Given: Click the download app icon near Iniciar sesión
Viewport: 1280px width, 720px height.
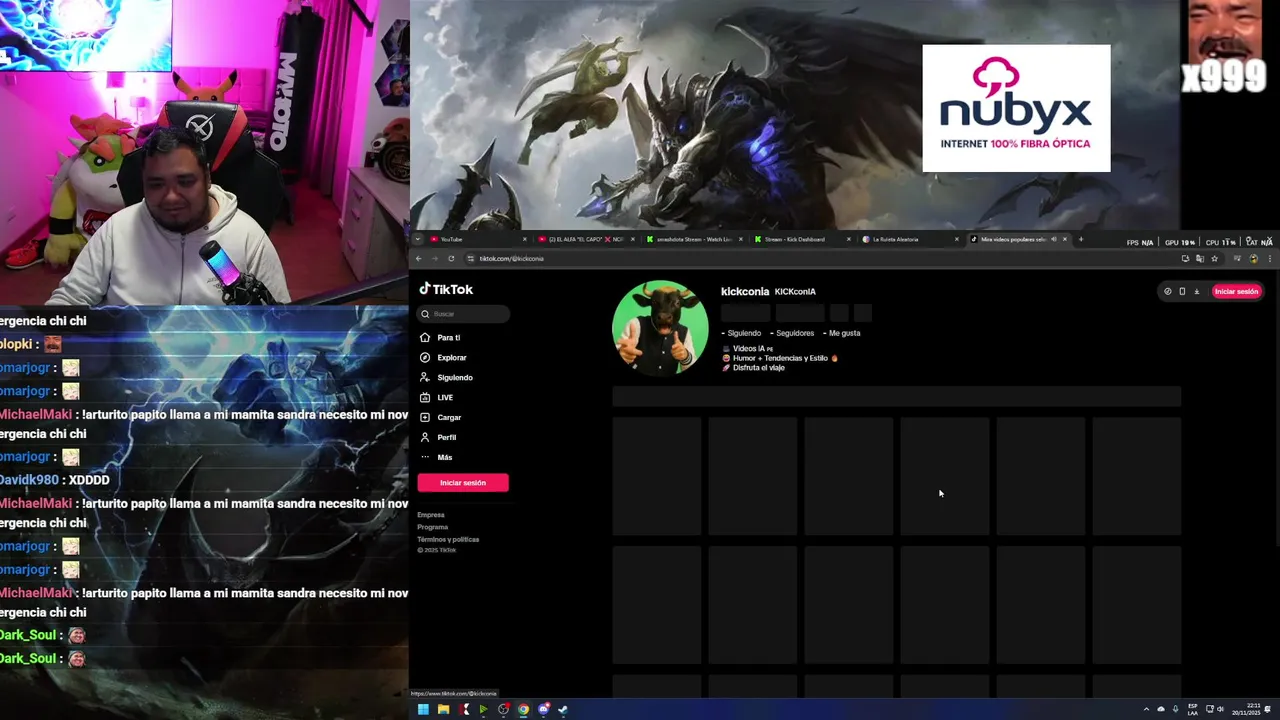Looking at the screenshot, I should [1196, 291].
